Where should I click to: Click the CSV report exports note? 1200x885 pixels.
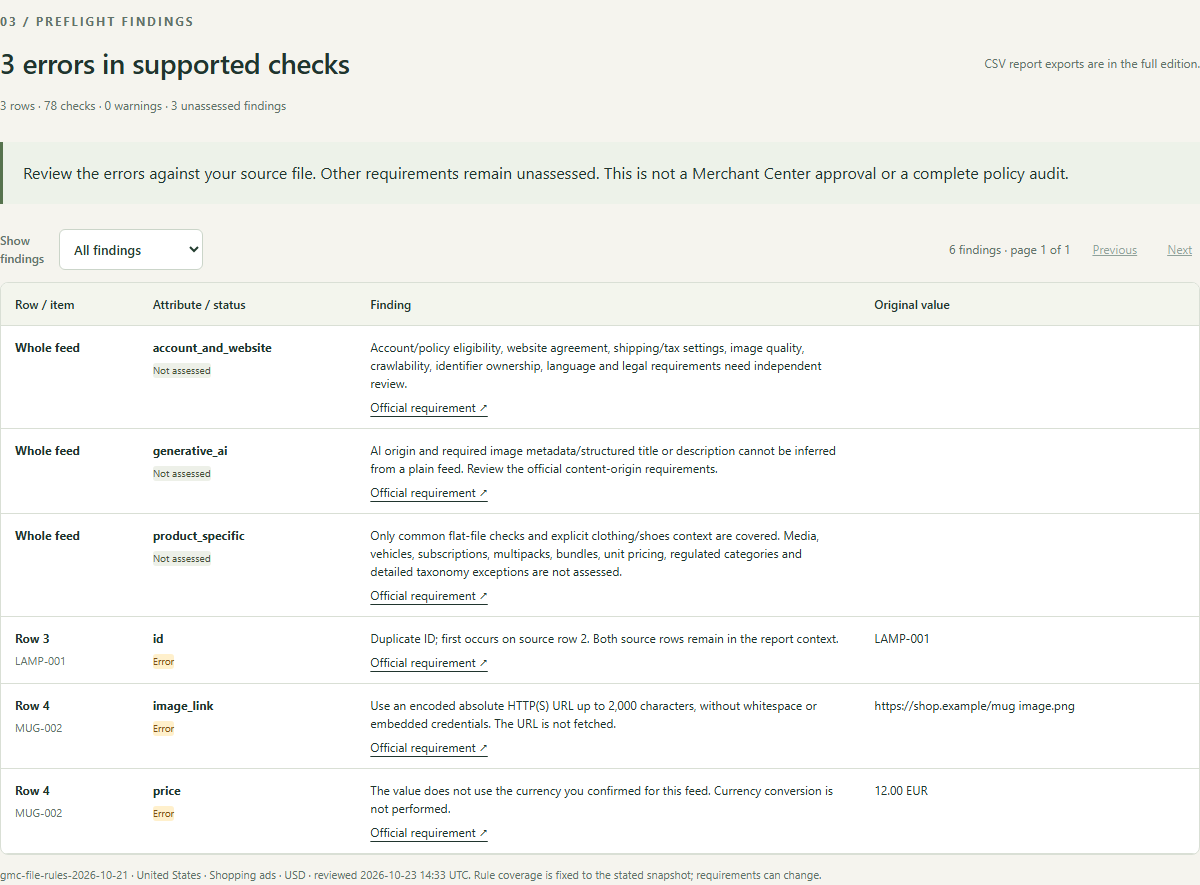pyautogui.click(x=1092, y=64)
